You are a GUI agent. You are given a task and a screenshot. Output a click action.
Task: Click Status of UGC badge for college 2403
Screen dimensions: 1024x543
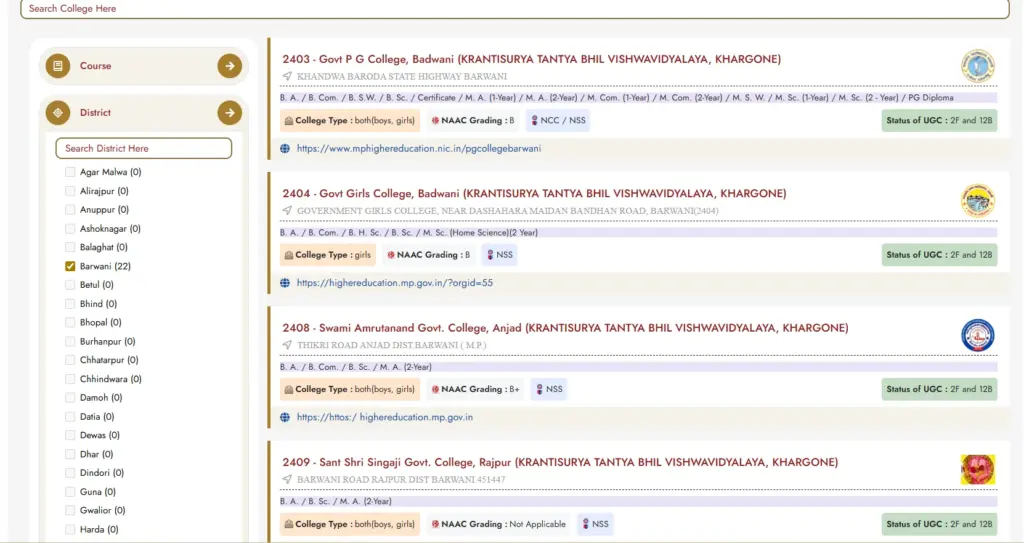point(939,121)
